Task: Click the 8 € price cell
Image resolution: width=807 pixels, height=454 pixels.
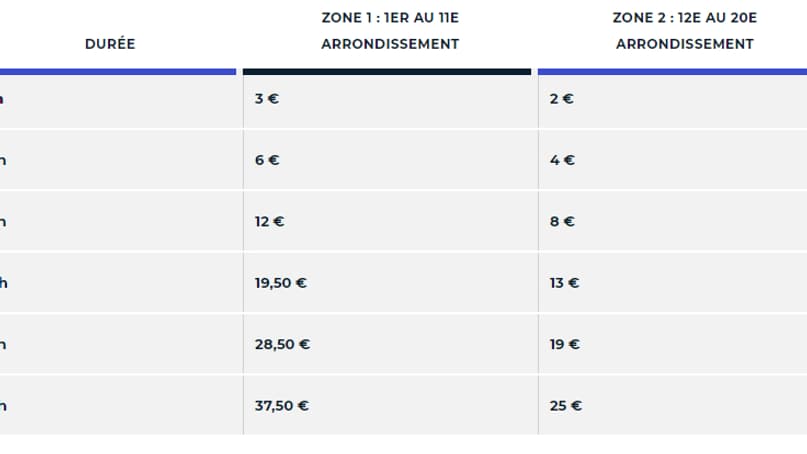Action: 562,221
